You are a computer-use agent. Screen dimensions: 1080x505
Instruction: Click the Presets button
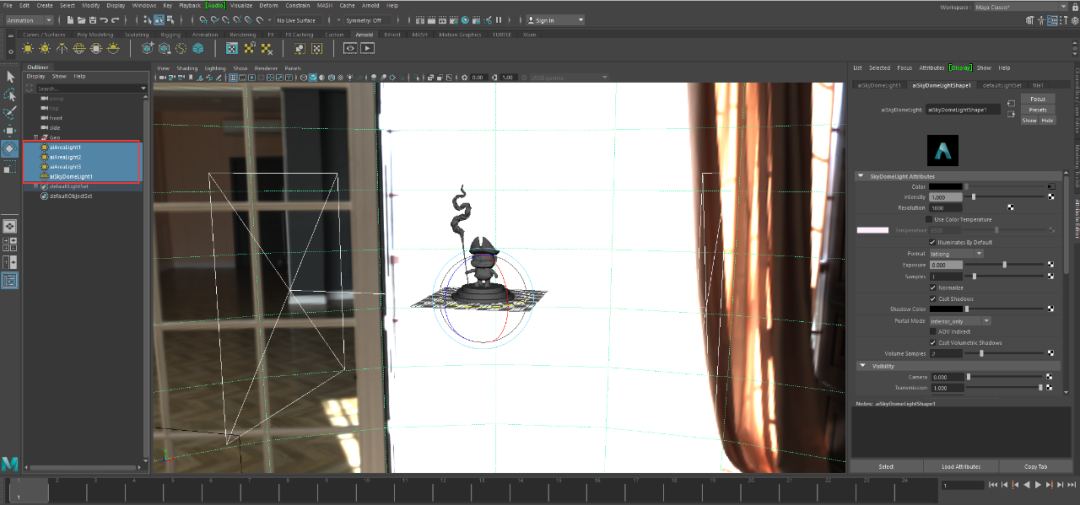point(1038,110)
